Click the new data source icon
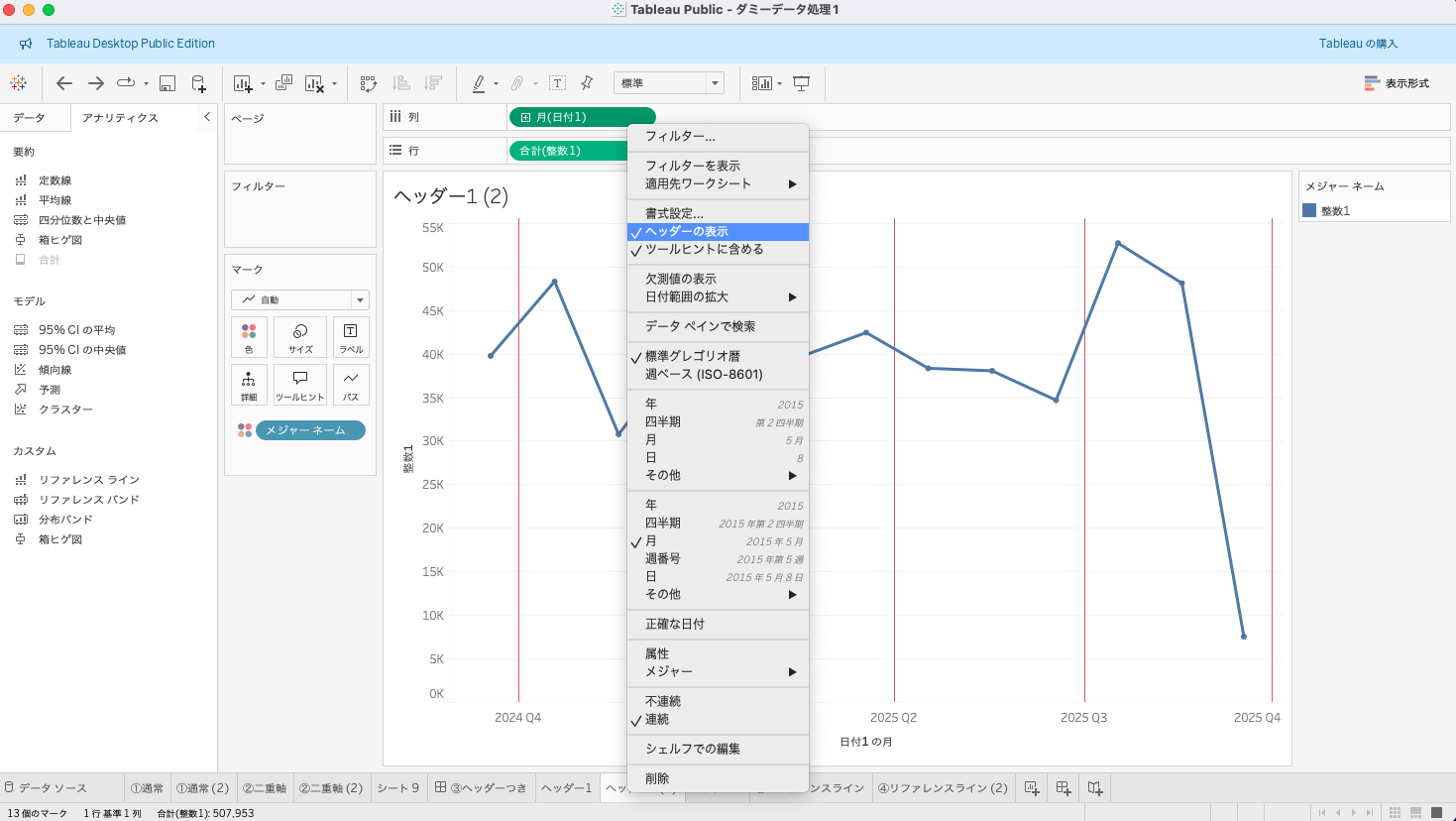 coord(198,83)
